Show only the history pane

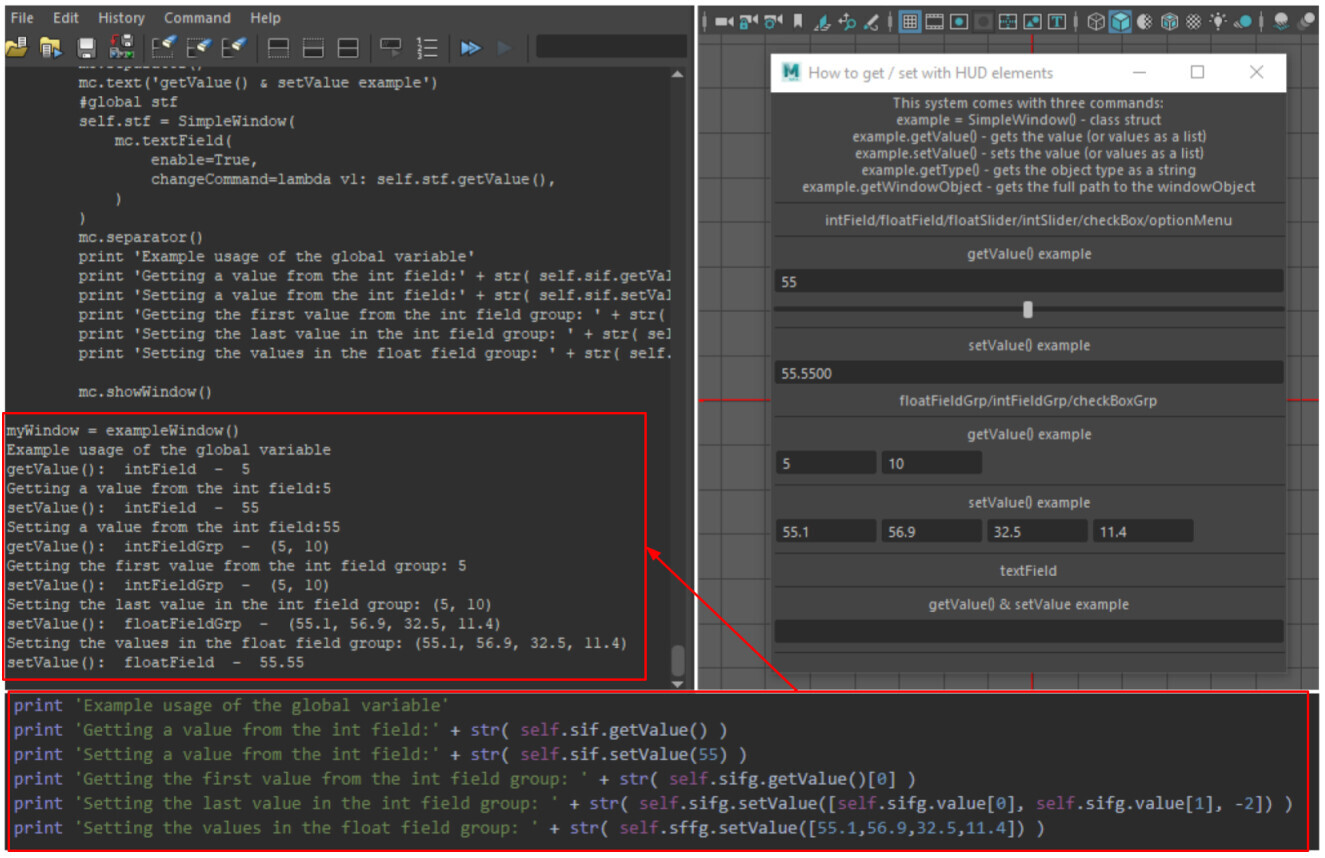point(279,47)
